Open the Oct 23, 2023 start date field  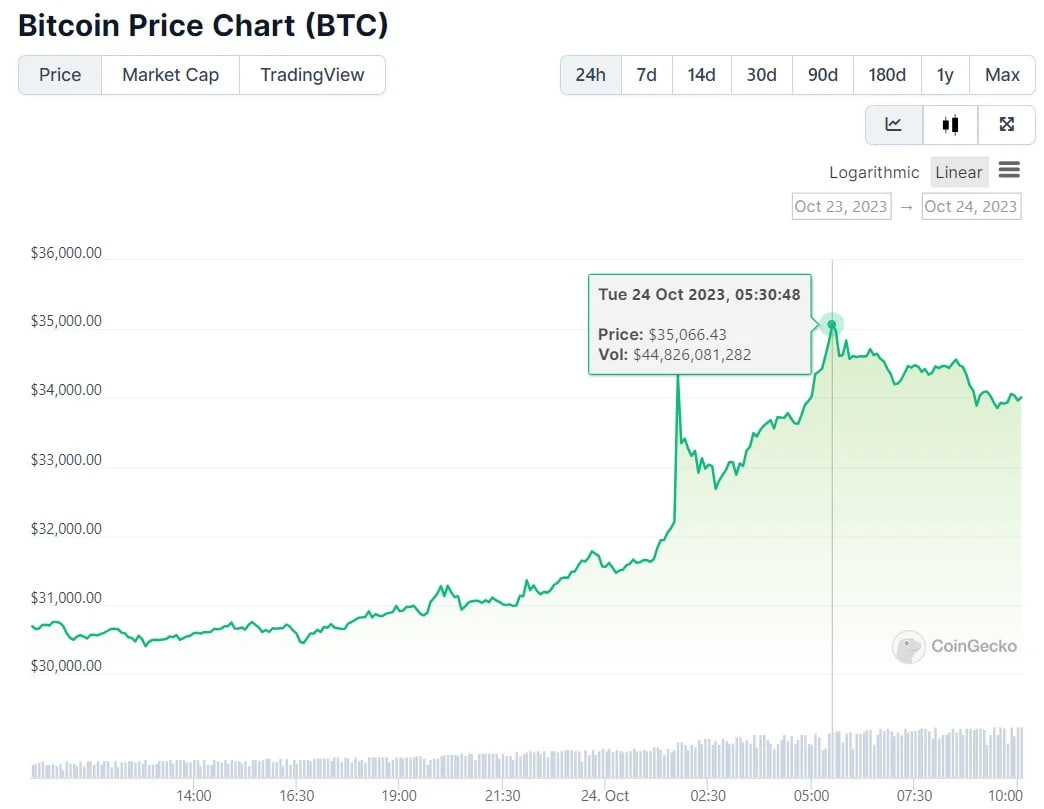click(841, 206)
